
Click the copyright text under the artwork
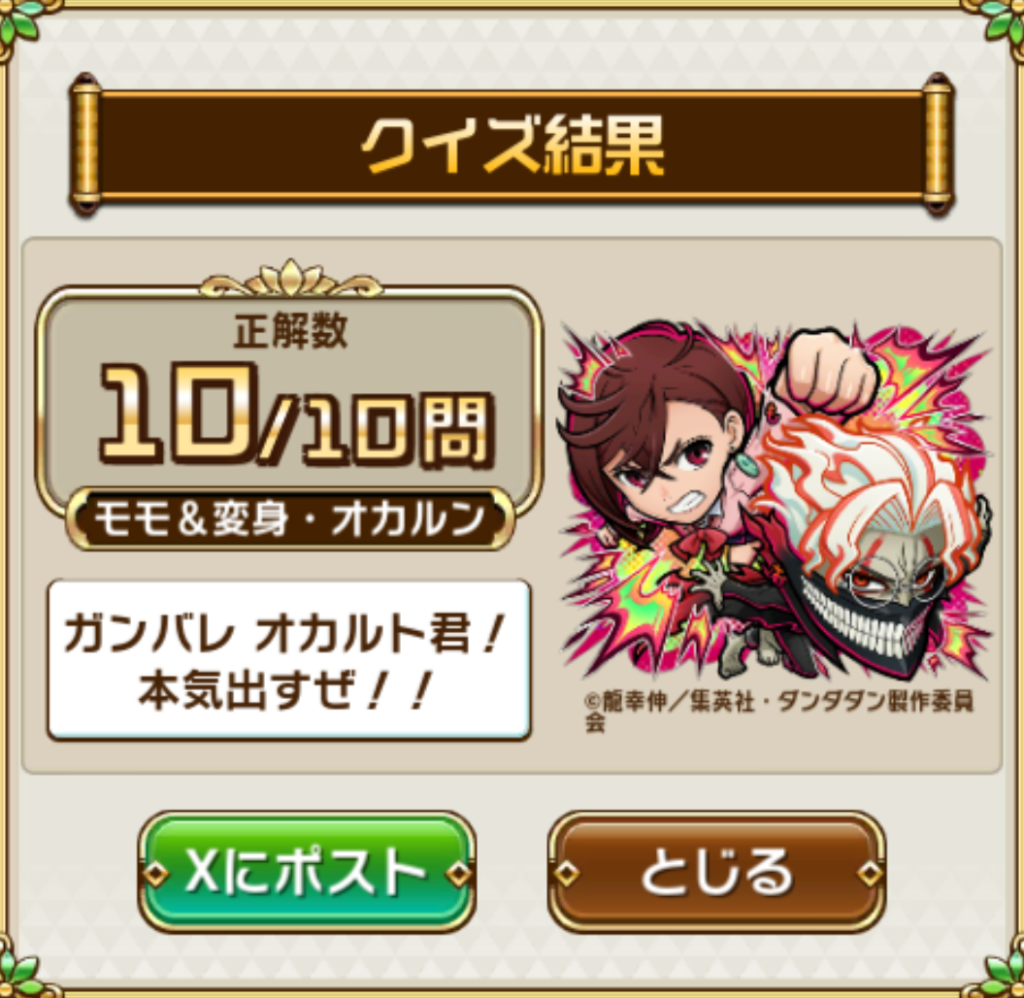click(780, 711)
